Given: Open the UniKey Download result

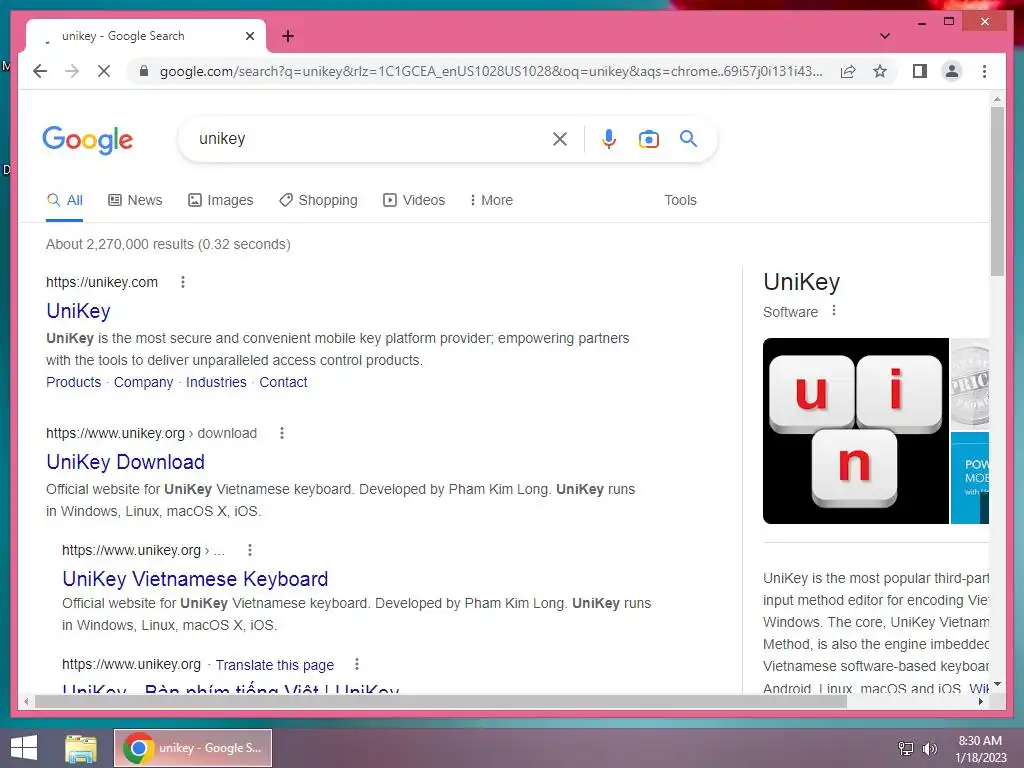Looking at the screenshot, I should 125,462.
